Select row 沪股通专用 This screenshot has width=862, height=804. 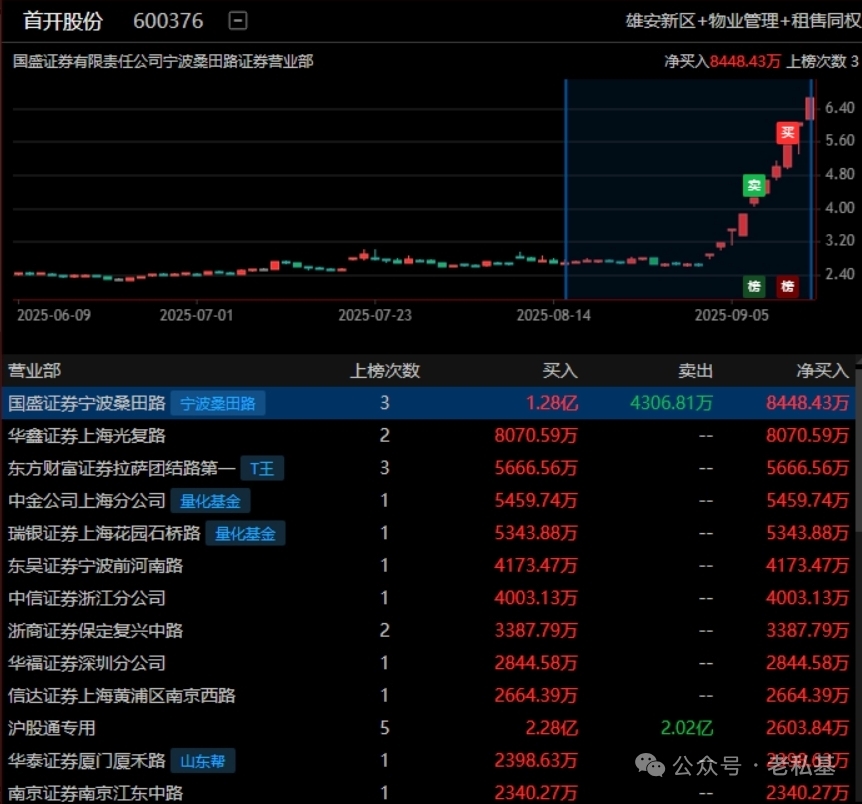coord(429,728)
